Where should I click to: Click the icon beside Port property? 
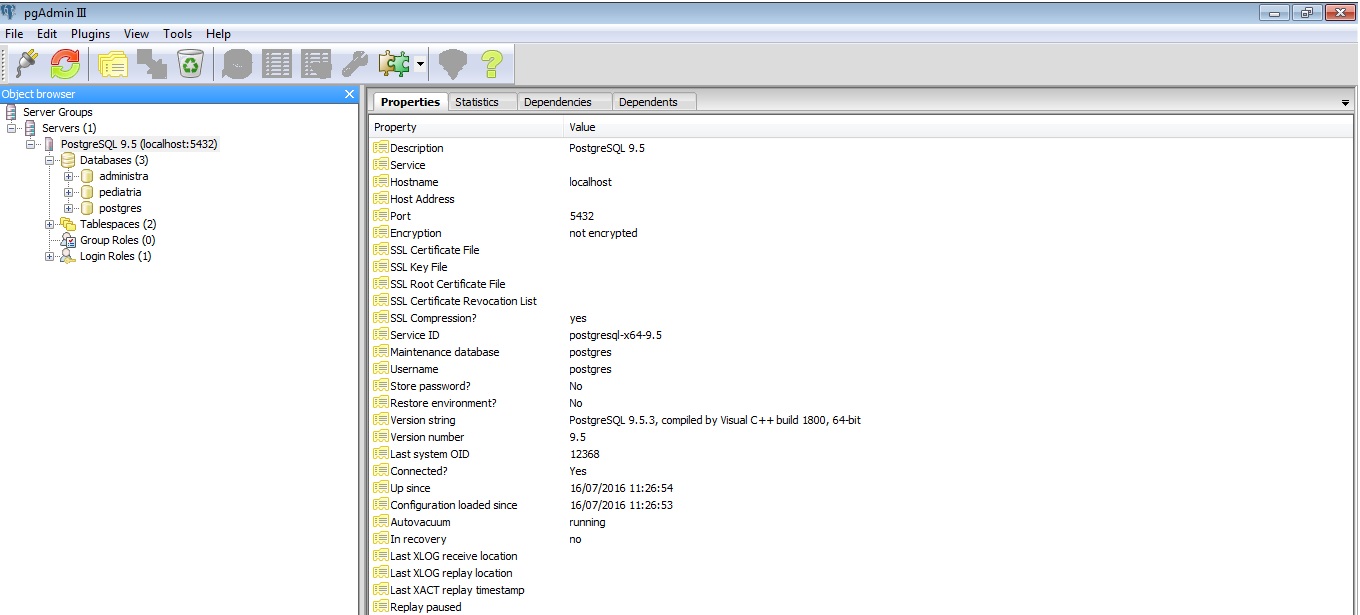pos(380,216)
